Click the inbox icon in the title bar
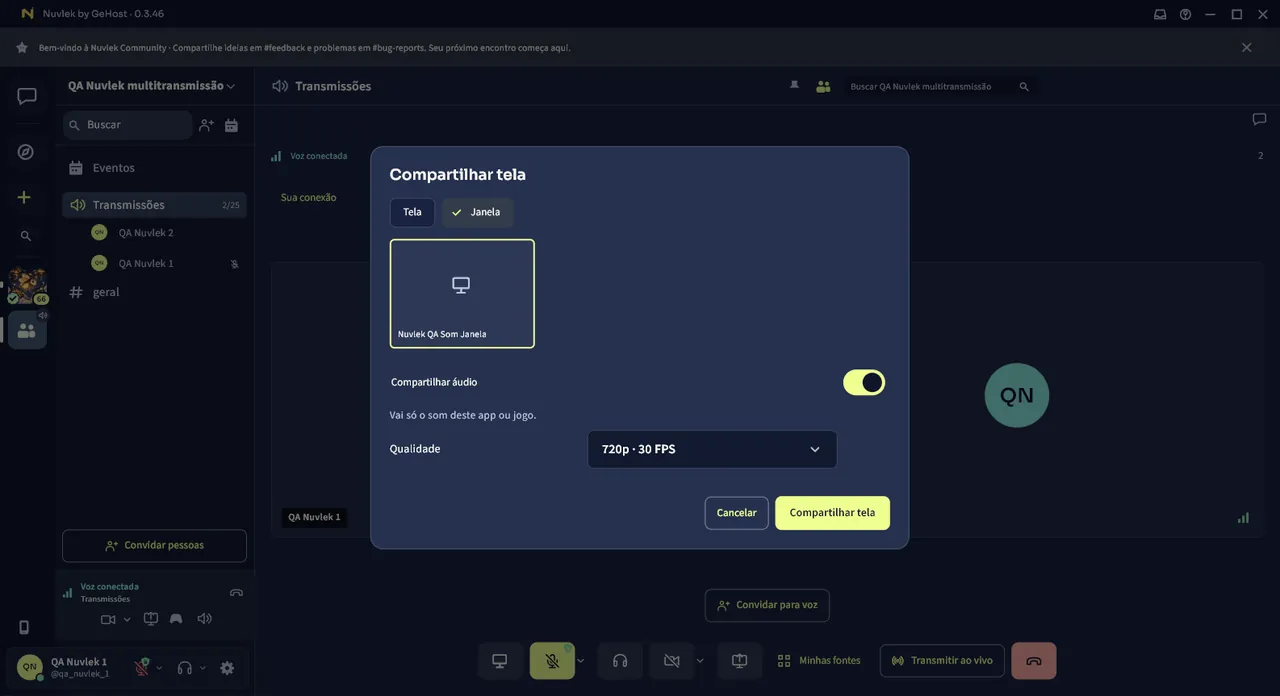Viewport: 1280px width, 696px height. tap(1160, 14)
